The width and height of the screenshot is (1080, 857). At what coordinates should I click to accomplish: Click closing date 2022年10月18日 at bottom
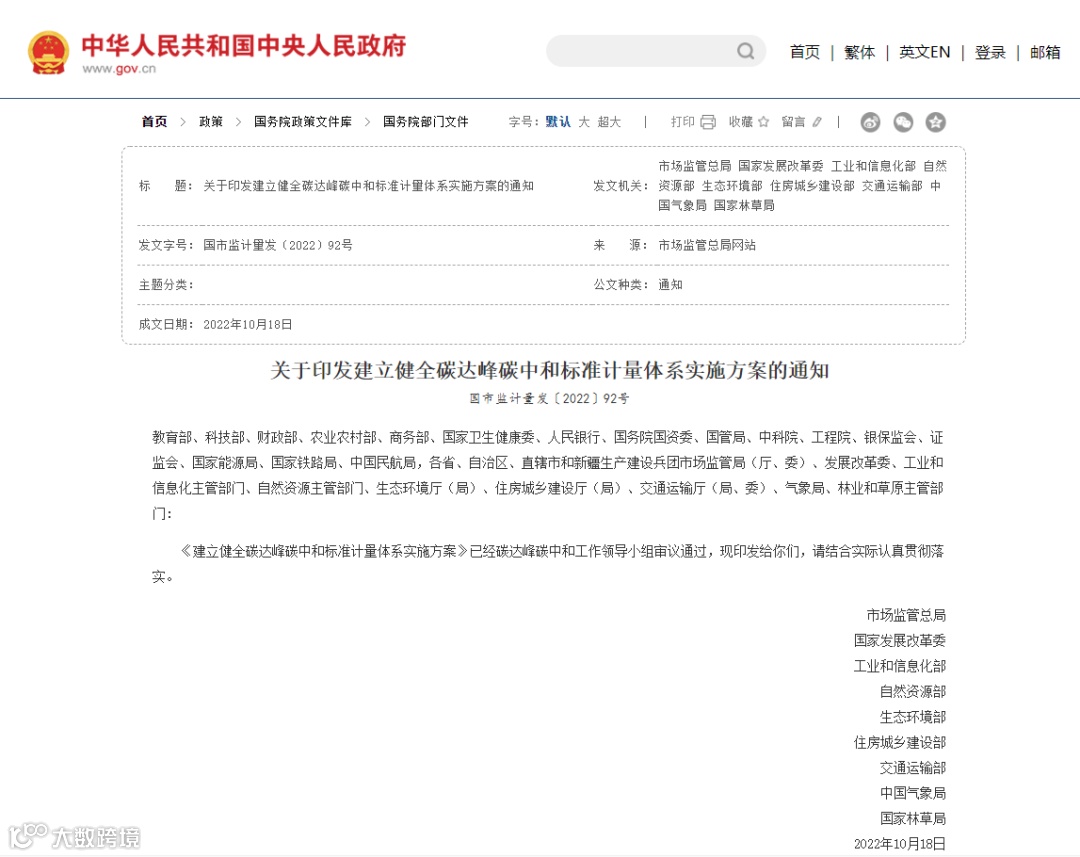[900, 844]
